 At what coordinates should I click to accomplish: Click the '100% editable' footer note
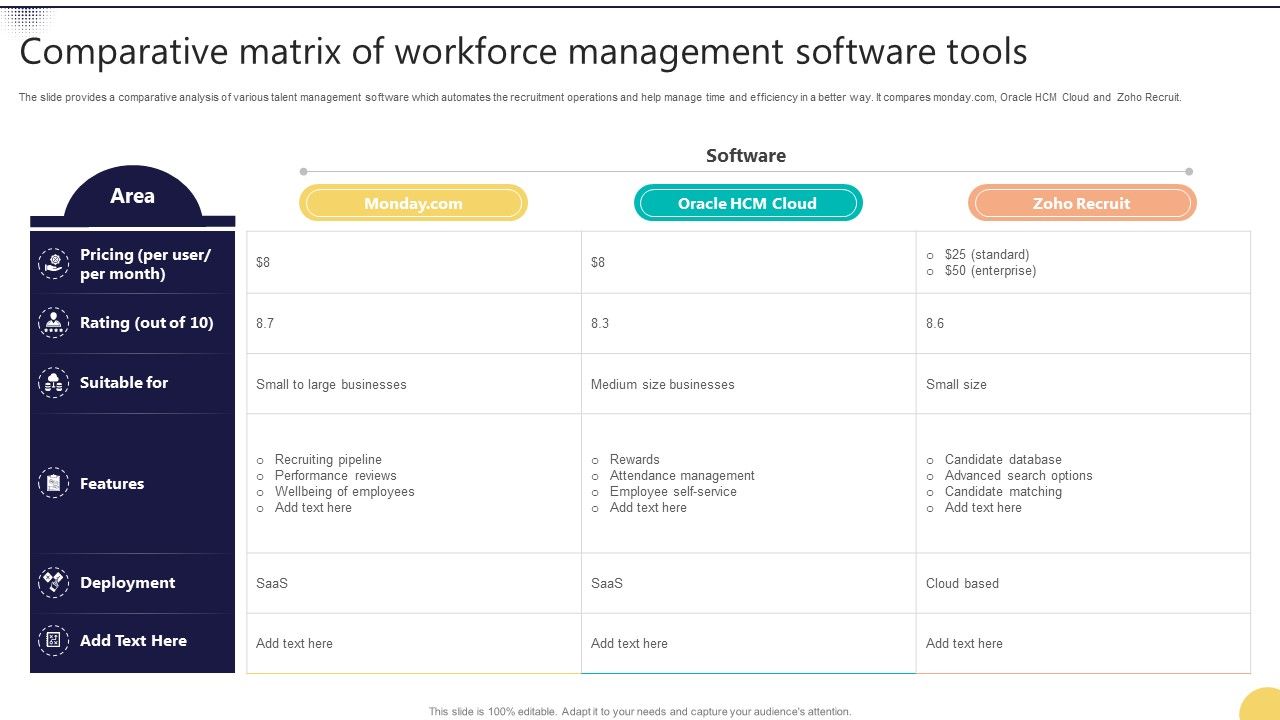[x=640, y=712]
